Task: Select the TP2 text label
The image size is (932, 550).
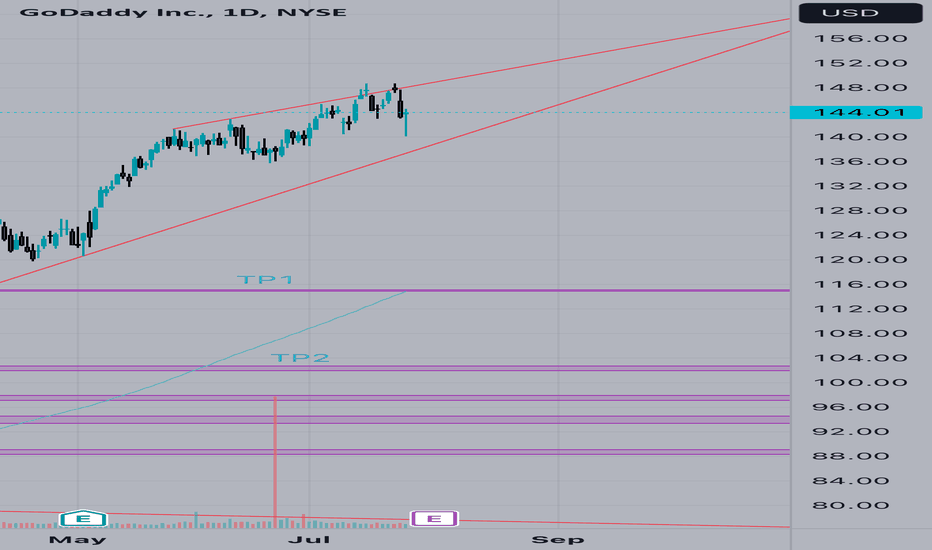Action: coord(300,357)
